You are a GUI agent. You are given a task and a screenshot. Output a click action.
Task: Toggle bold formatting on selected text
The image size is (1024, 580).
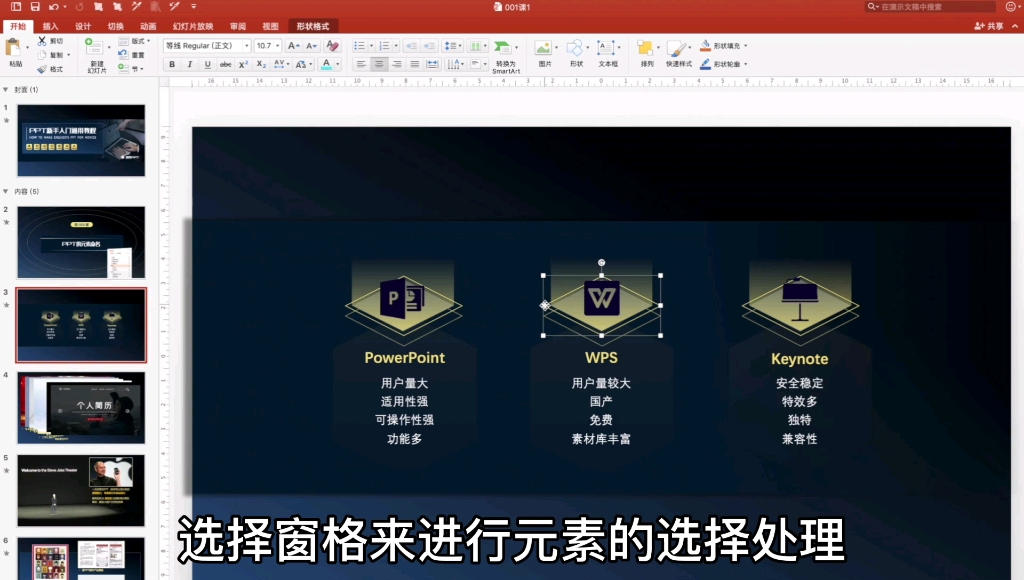pos(172,63)
